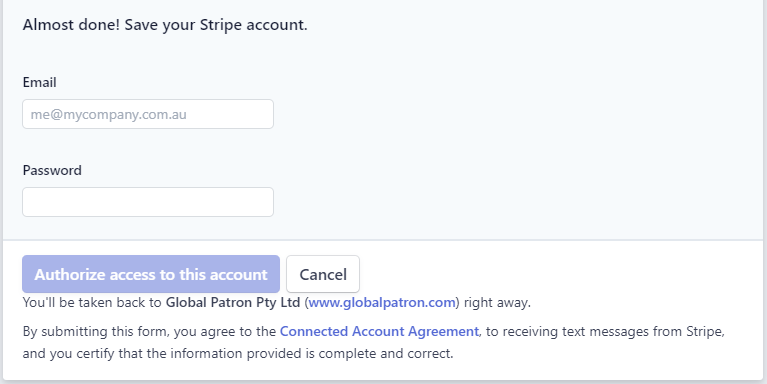Click "Save your Stripe account." in the heading
767x384 pixels.
click(x=216, y=24)
